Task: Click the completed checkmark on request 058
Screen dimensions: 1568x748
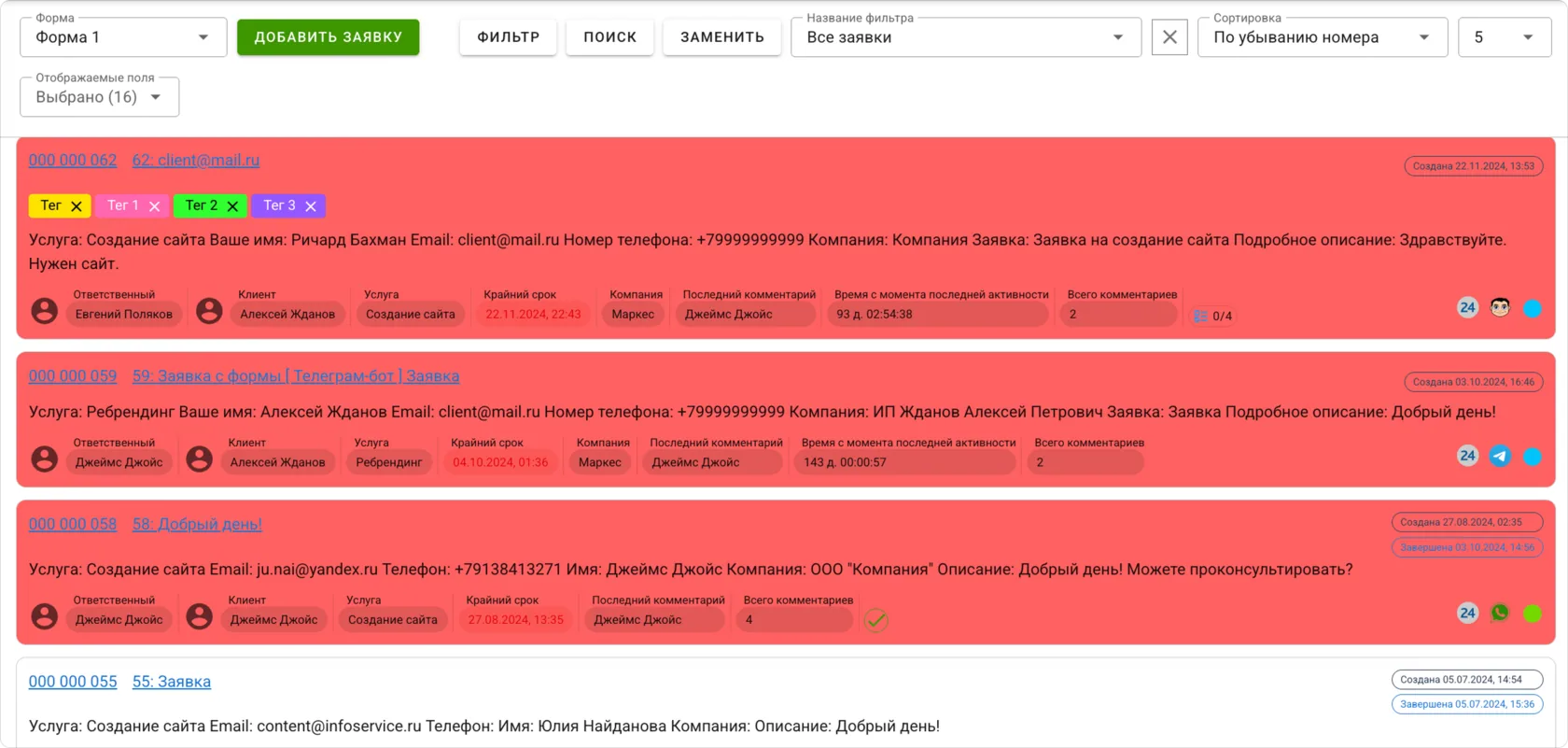Action: point(875,619)
